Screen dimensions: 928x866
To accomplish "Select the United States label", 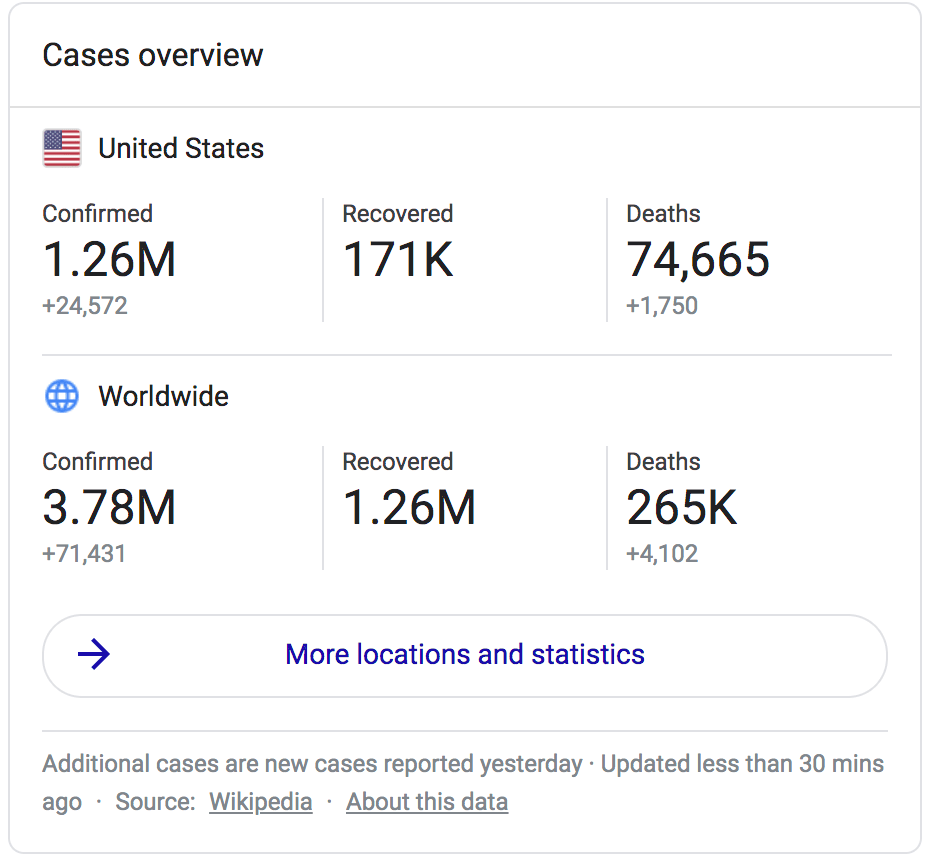I will [x=181, y=149].
